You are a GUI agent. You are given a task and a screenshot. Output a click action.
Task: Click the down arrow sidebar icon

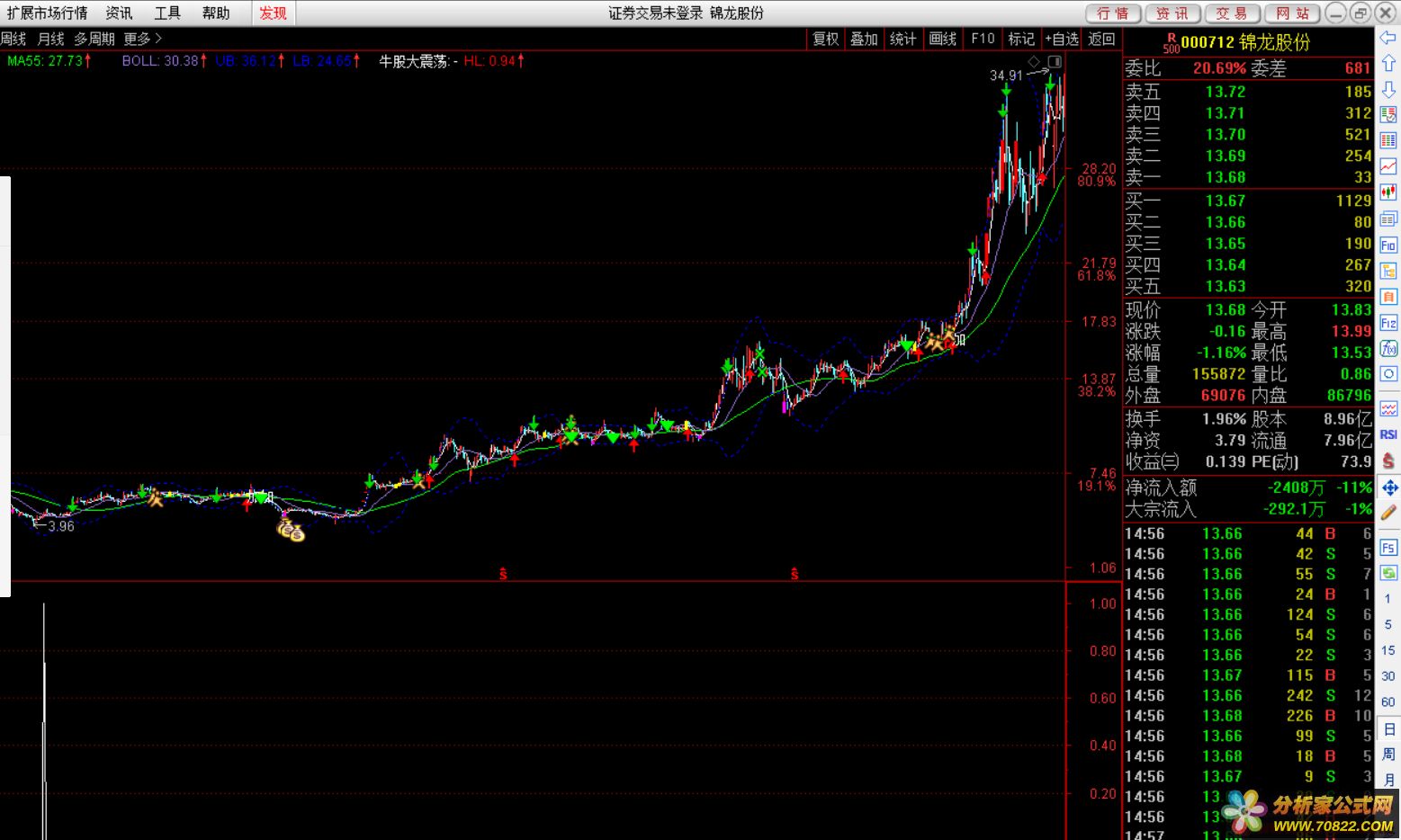pyautogui.click(x=1388, y=89)
